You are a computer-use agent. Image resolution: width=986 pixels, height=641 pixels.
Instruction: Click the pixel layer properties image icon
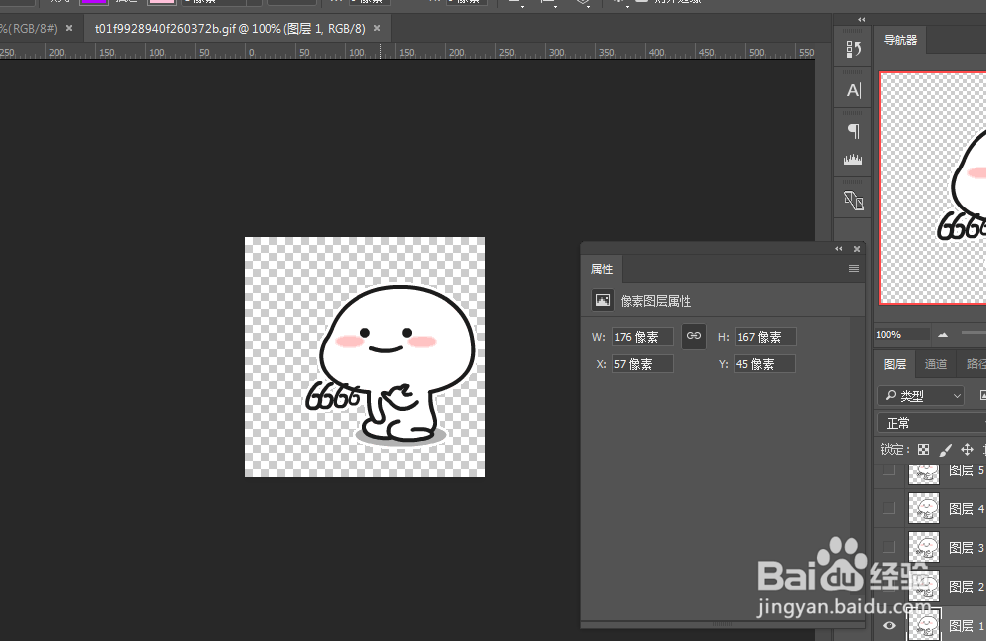(x=602, y=300)
